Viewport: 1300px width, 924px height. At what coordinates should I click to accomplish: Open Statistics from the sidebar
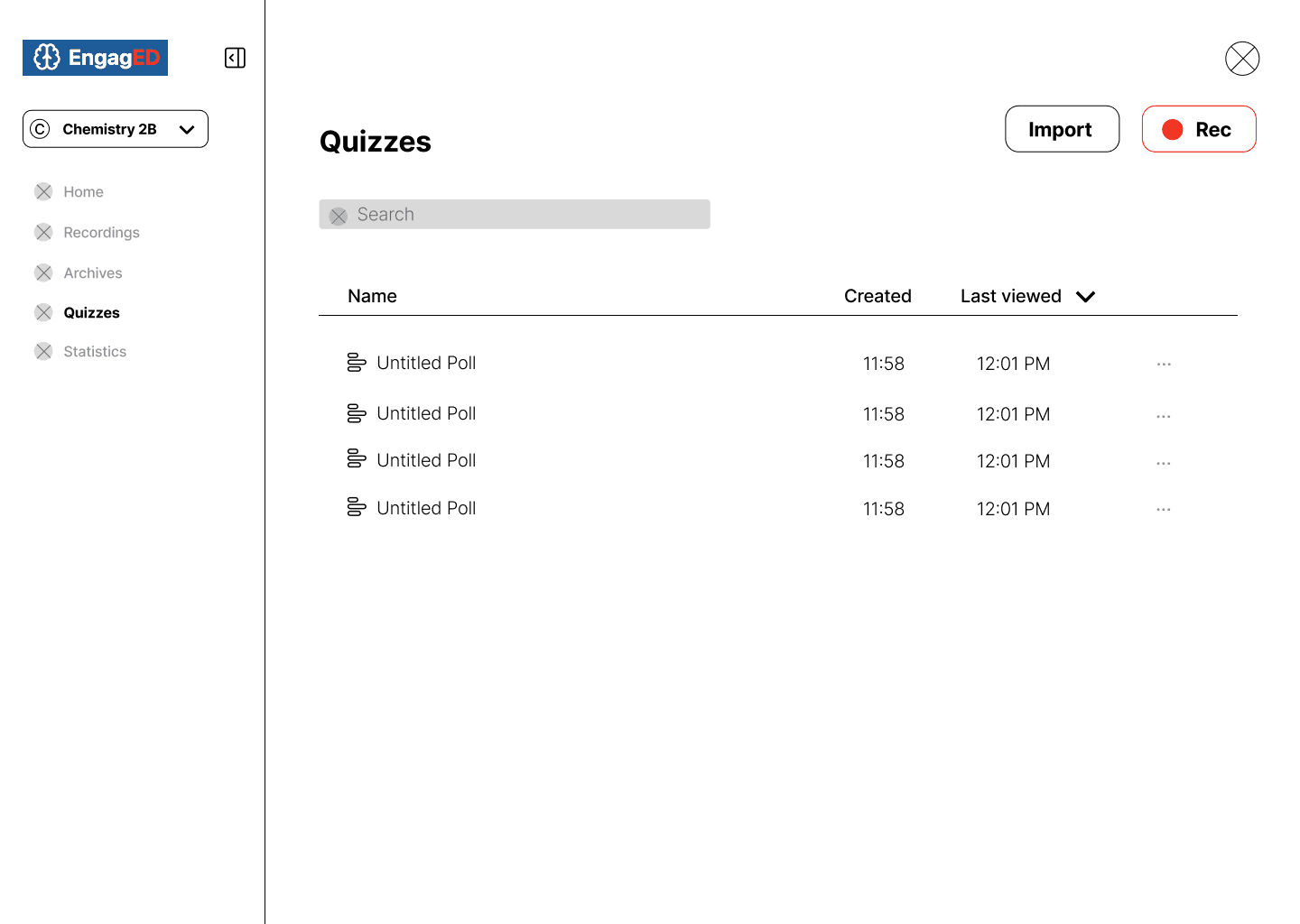pos(95,352)
